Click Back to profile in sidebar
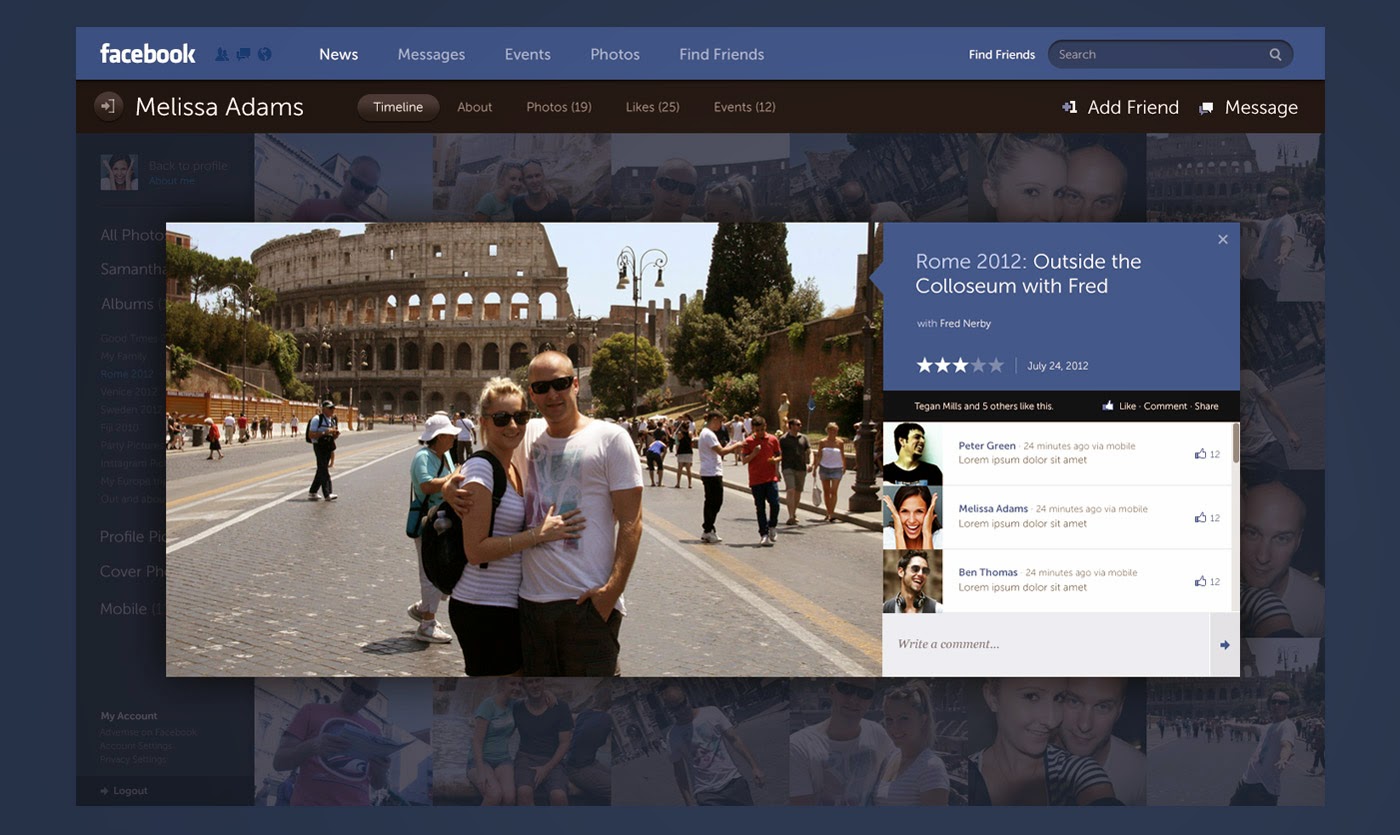The height and width of the screenshot is (835, 1400). click(x=188, y=166)
